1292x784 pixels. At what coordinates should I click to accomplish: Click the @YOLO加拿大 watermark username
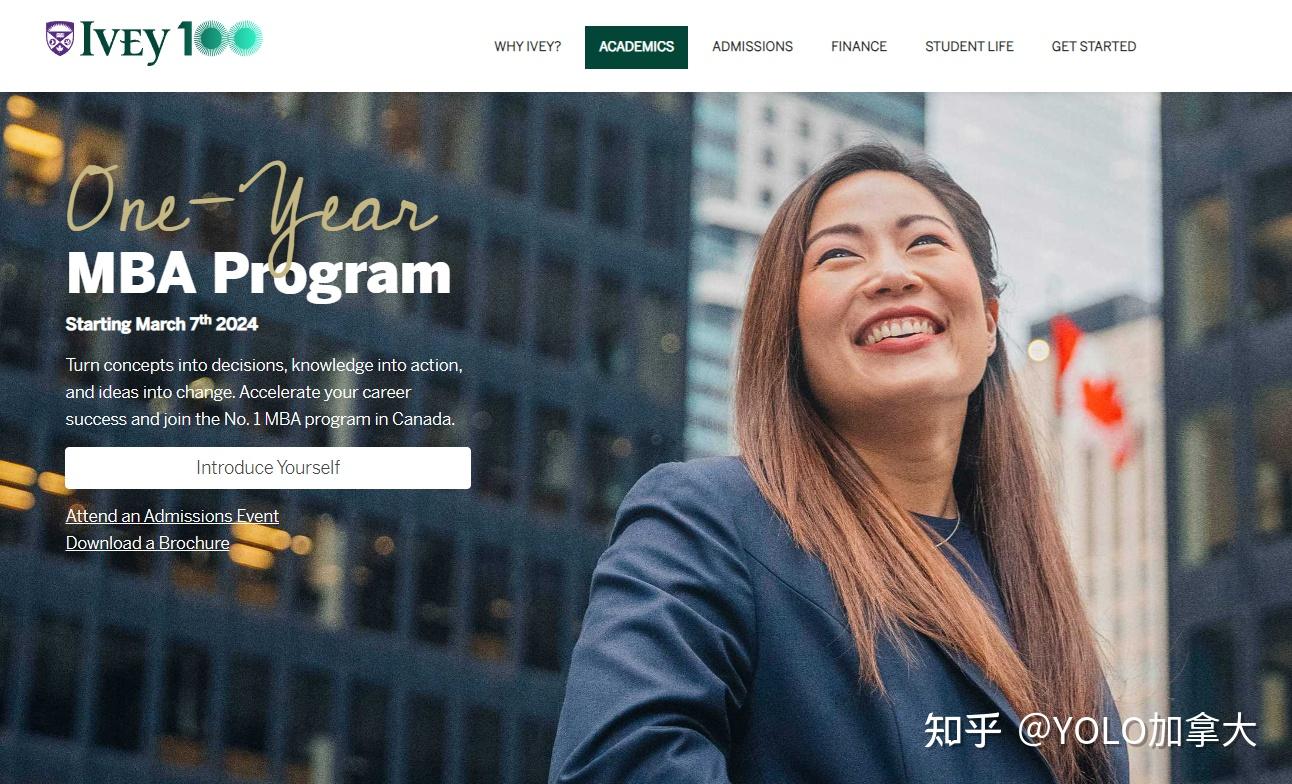pyautogui.click(x=1137, y=730)
